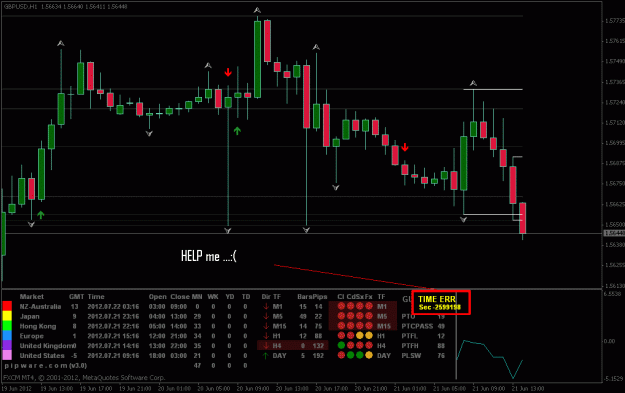Select the upper white horizontal line at right
The image size is (625, 393).
tap(493, 89)
